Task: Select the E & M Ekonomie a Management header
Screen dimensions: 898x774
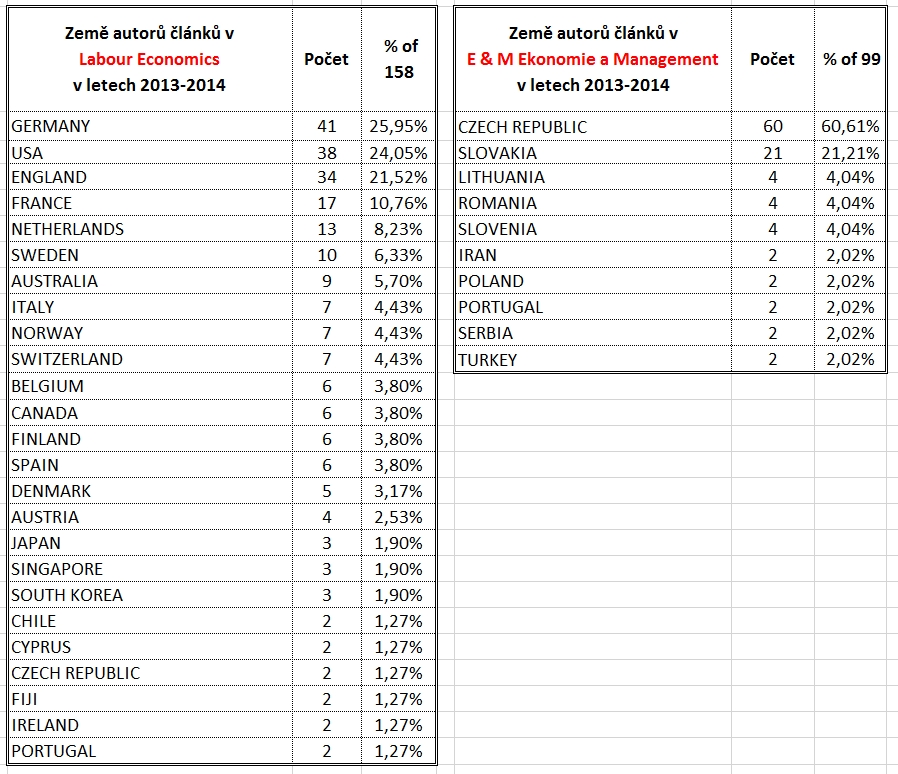Action: pyautogui.click(x=593, y=59)
